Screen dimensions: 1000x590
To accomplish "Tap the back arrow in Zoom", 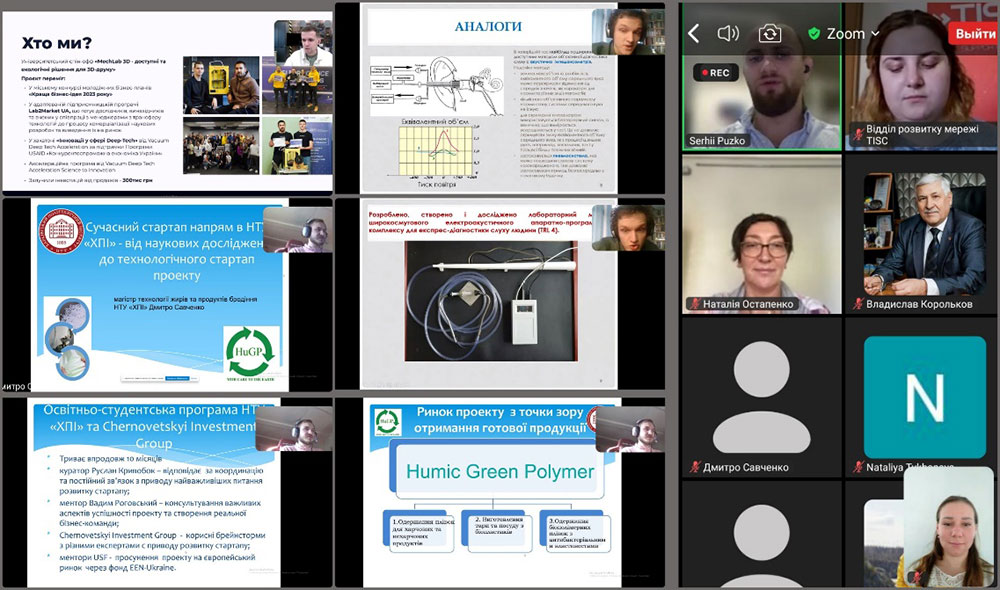I will tap(693, 33).
